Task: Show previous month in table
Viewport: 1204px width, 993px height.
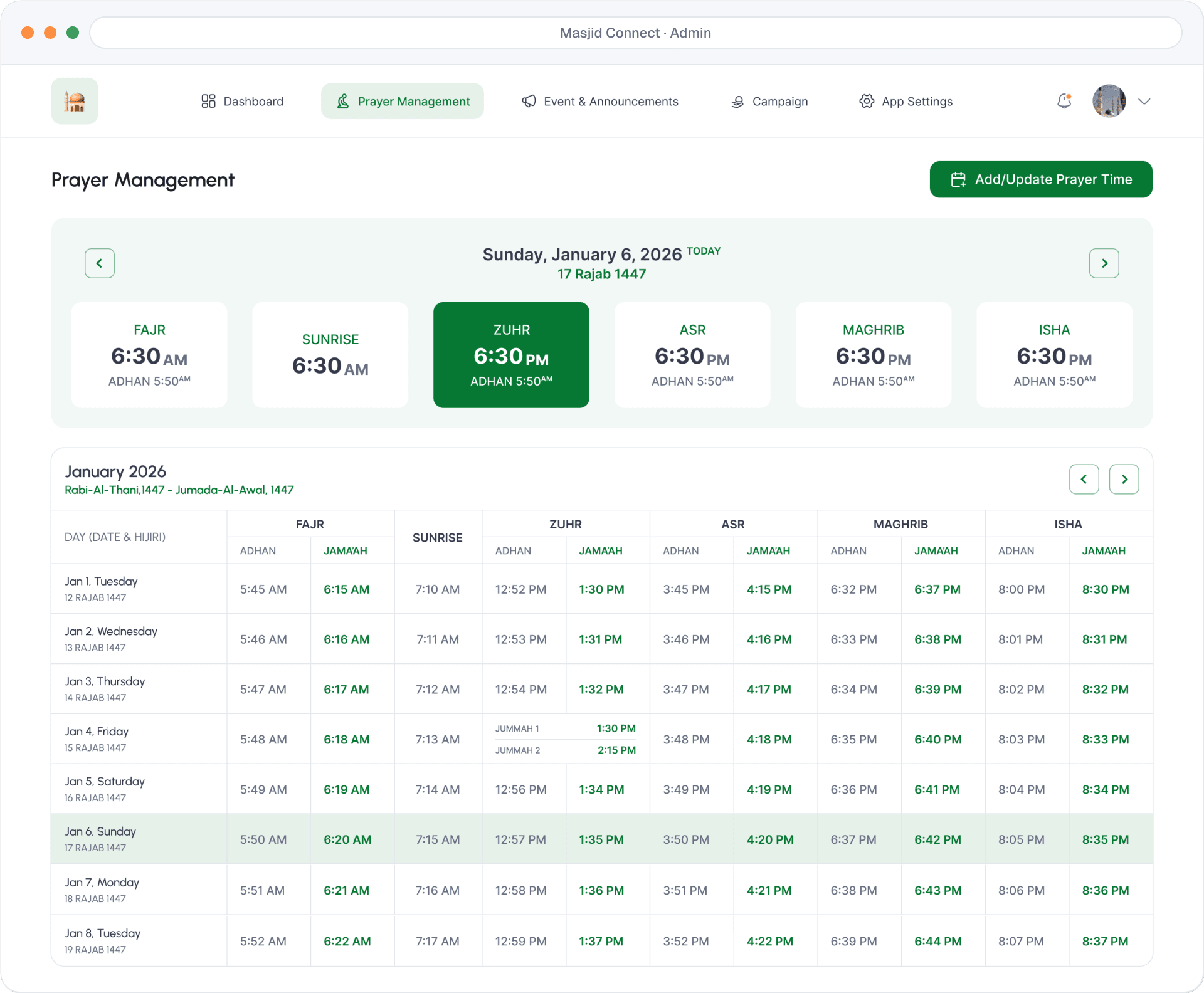Action: coord(1084,480)
